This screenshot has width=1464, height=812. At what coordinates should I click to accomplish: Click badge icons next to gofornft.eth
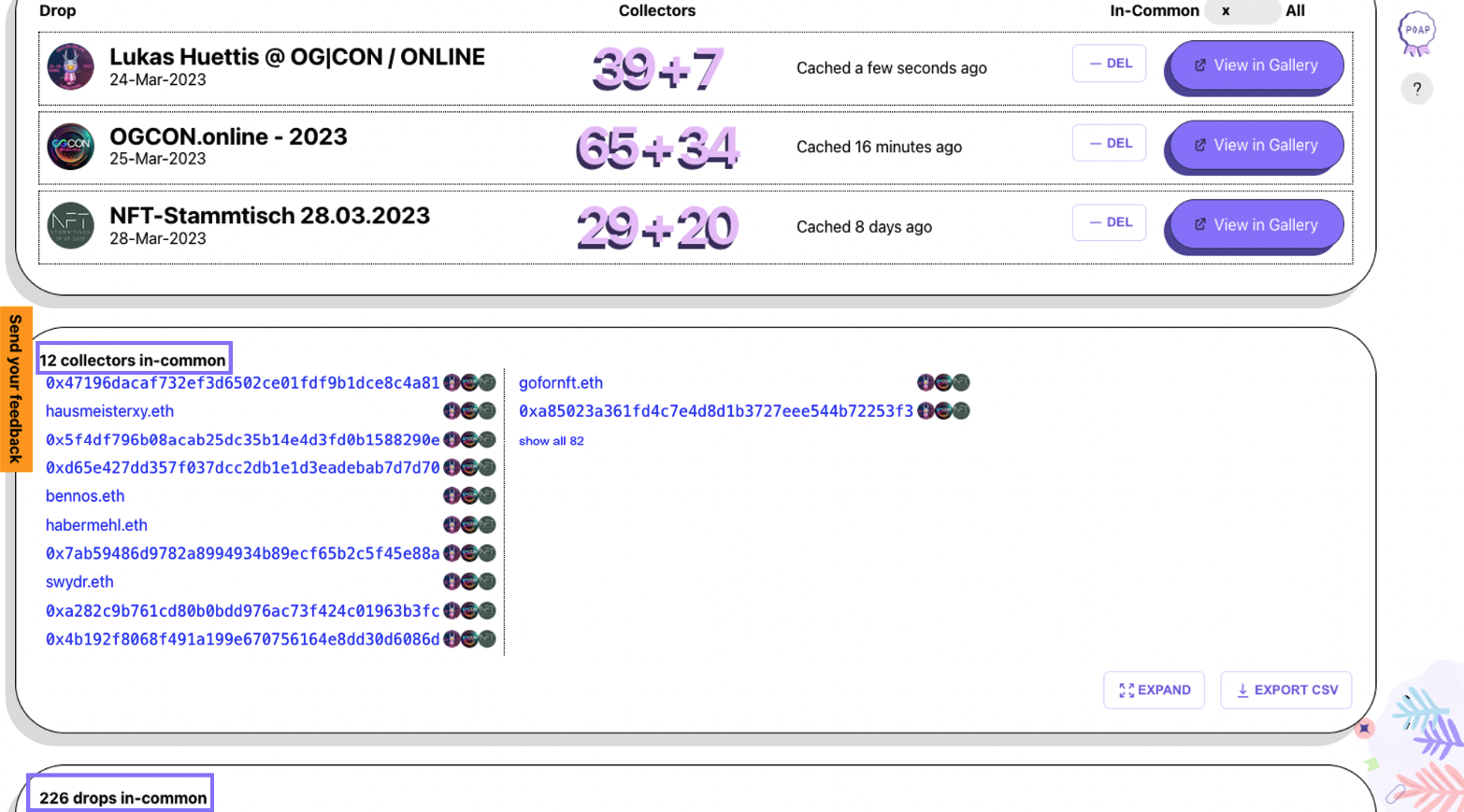click(x=942, y=383)
